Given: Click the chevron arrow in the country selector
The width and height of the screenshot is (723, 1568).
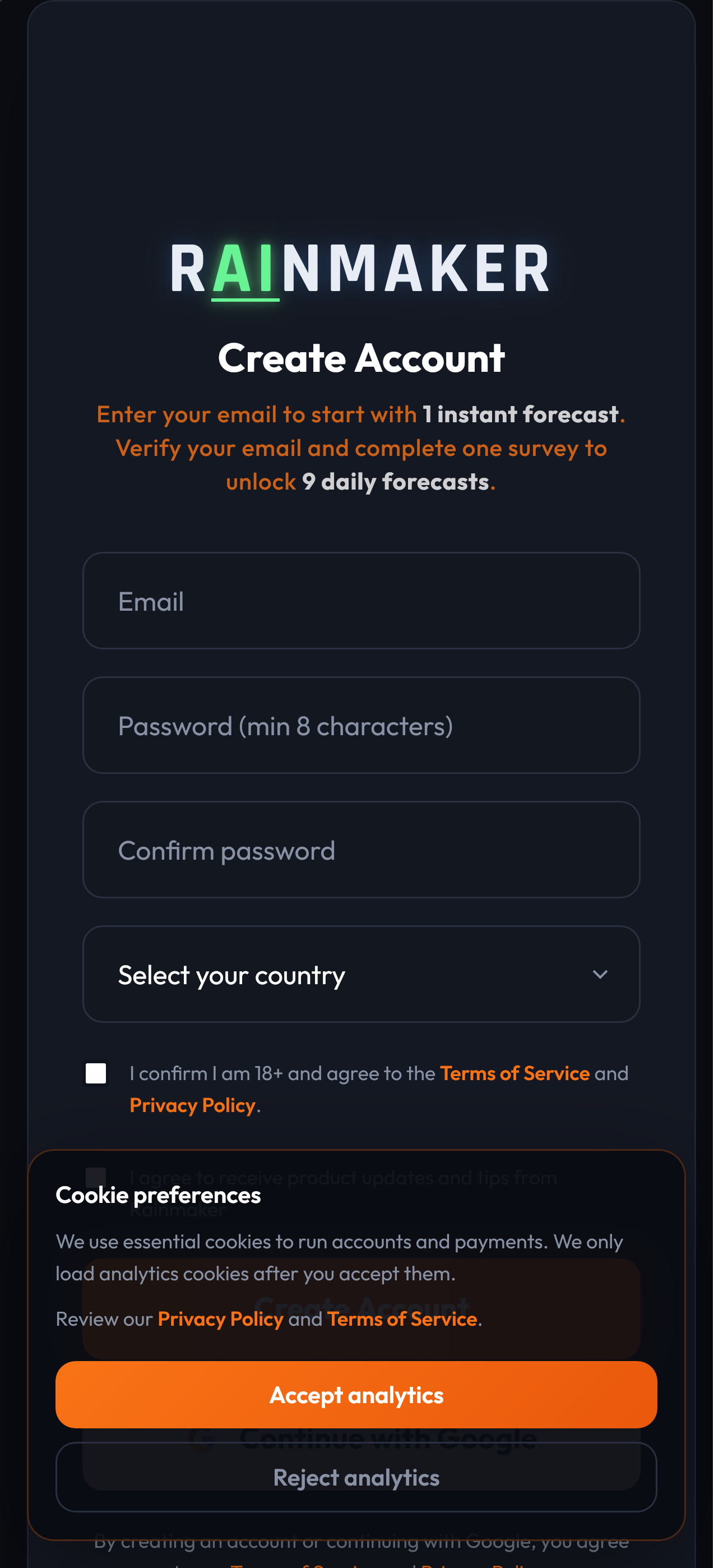Looking at the screenshot, I should [x=600, y=975].
